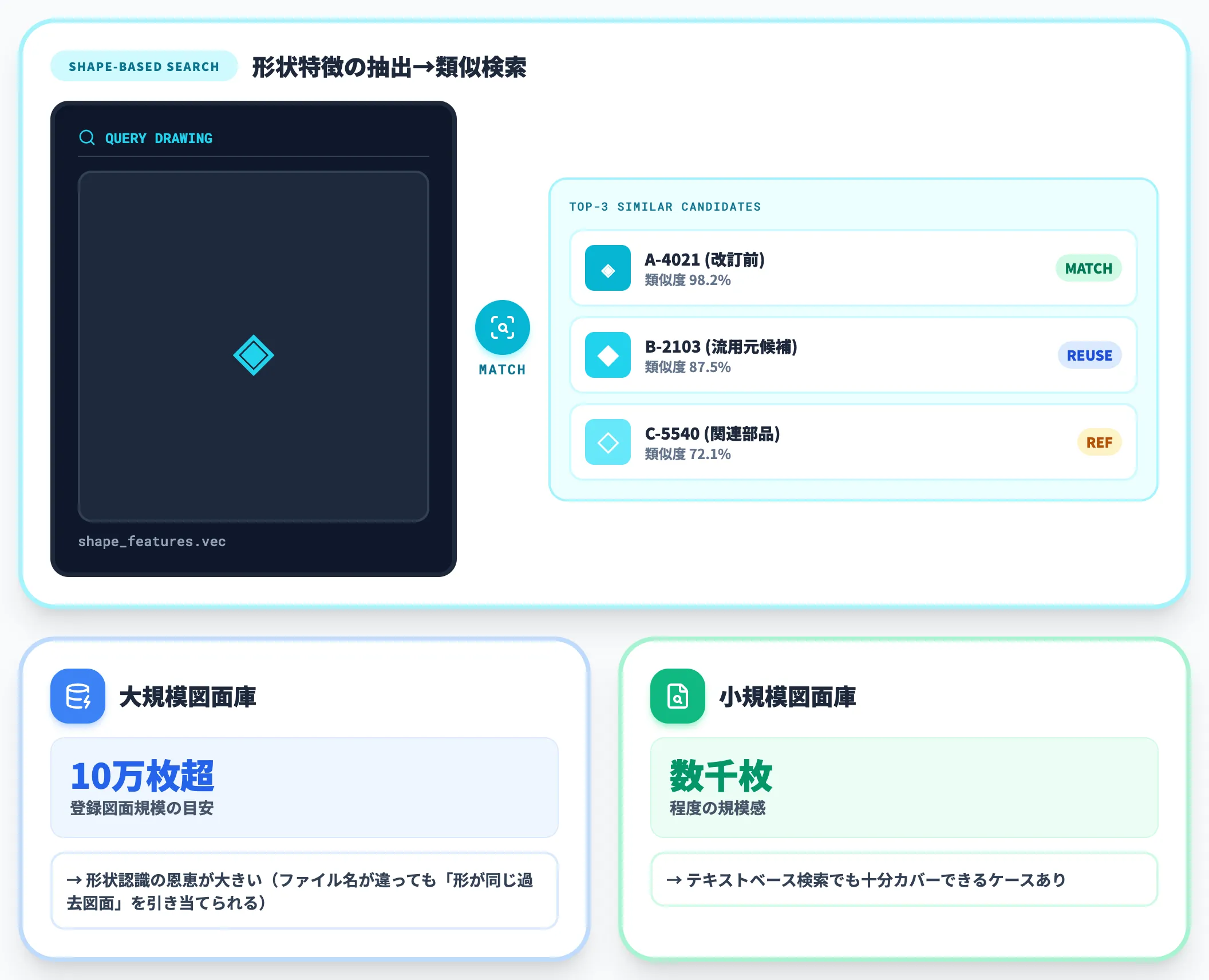Select the A-4021 (改訂前) candidate title
Image resolution: width=1209 pixels, height=980 pixels.
coord(705,260)
